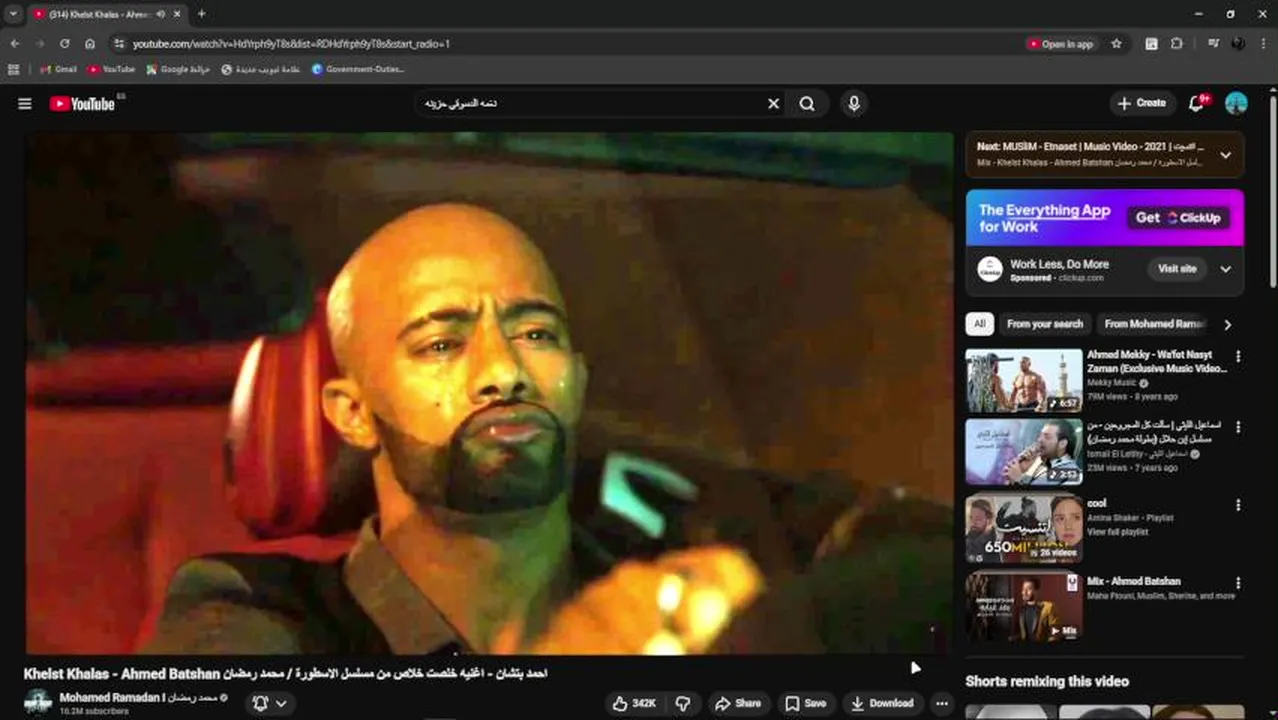Open options for cool playlist
1278x720 pixels.
1238,503
